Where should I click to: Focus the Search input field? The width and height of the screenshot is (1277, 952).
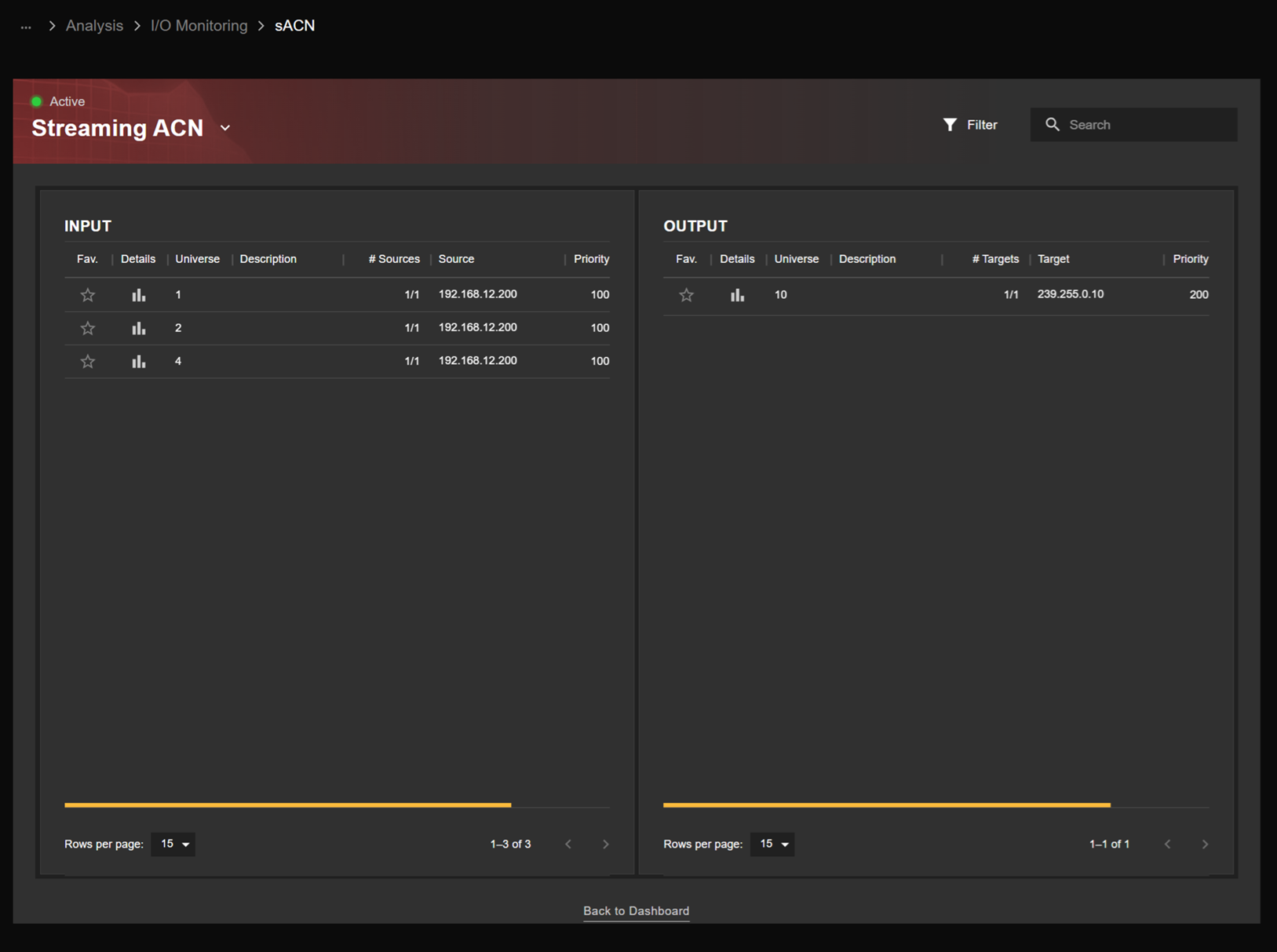point(1133,125)
